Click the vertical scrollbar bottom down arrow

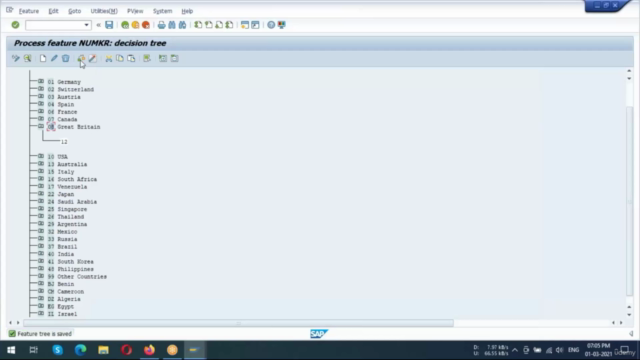[x=629, y=315]
